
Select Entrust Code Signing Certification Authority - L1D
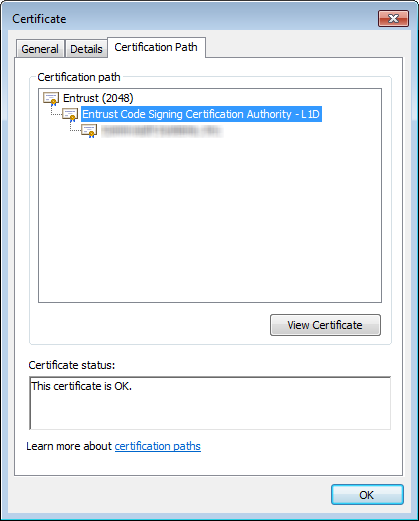tap(201, 114)
